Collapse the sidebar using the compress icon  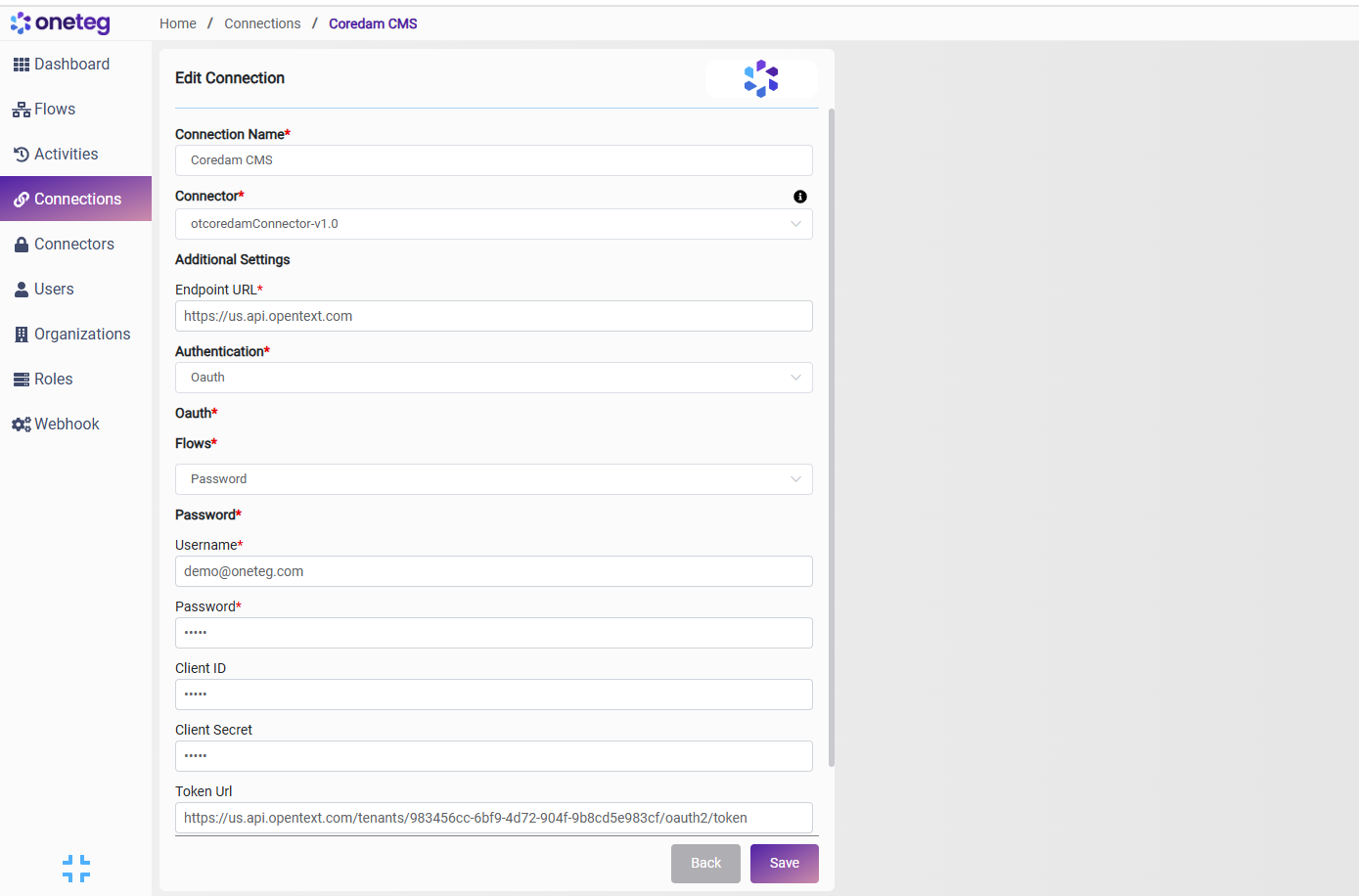[x=76, y=868]
